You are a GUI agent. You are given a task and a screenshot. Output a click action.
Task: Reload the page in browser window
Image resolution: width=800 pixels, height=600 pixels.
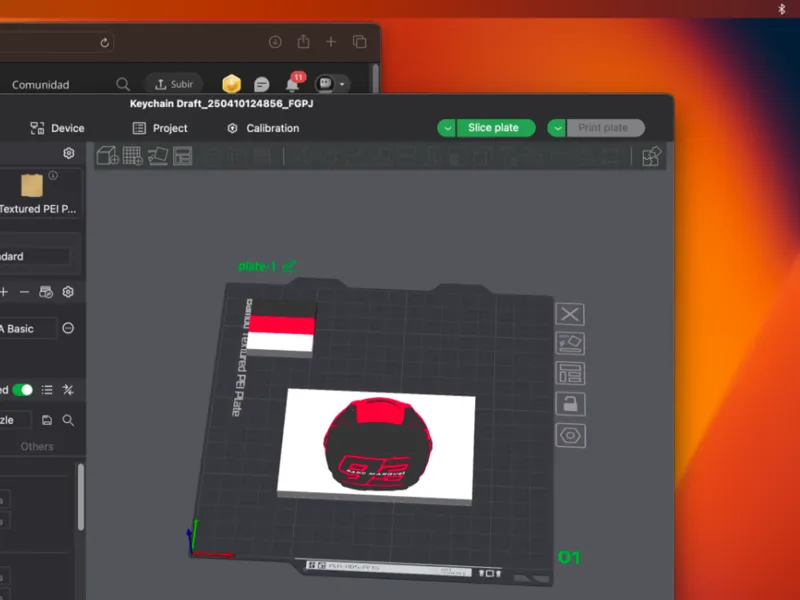[x=105, y=42]
